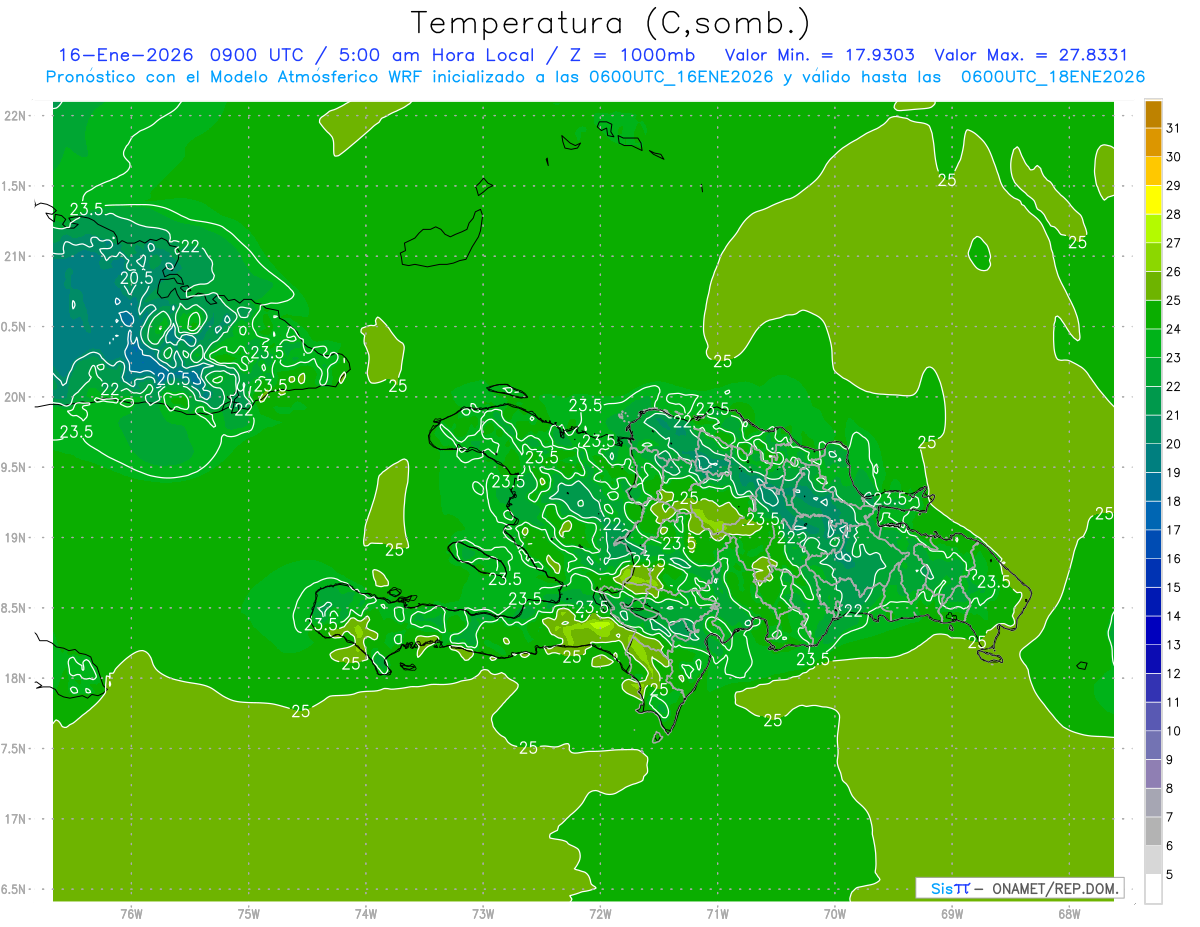The width and height of the screenshot is (1200, 927).
Task: Click the blue color bar segment between 15 and 16
Action: 1153,573
